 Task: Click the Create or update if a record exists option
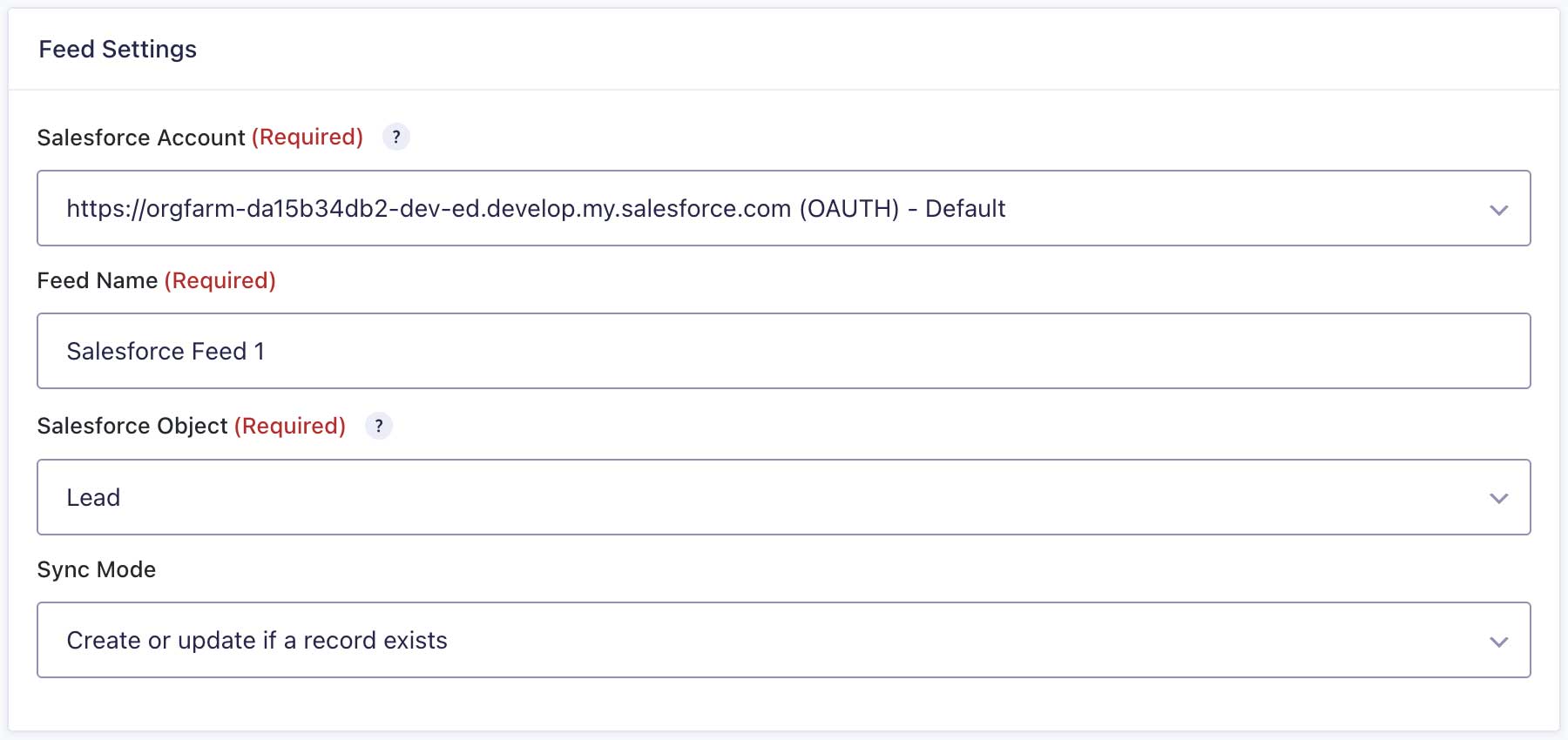pyautogui.click(x=256, y=640)
